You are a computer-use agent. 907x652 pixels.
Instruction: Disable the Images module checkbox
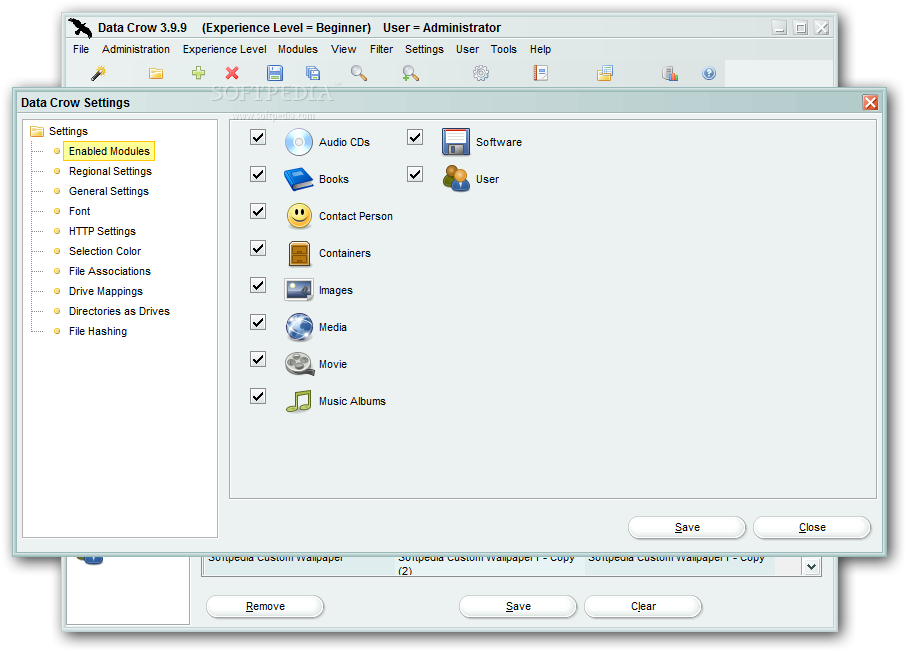(258, 285)
